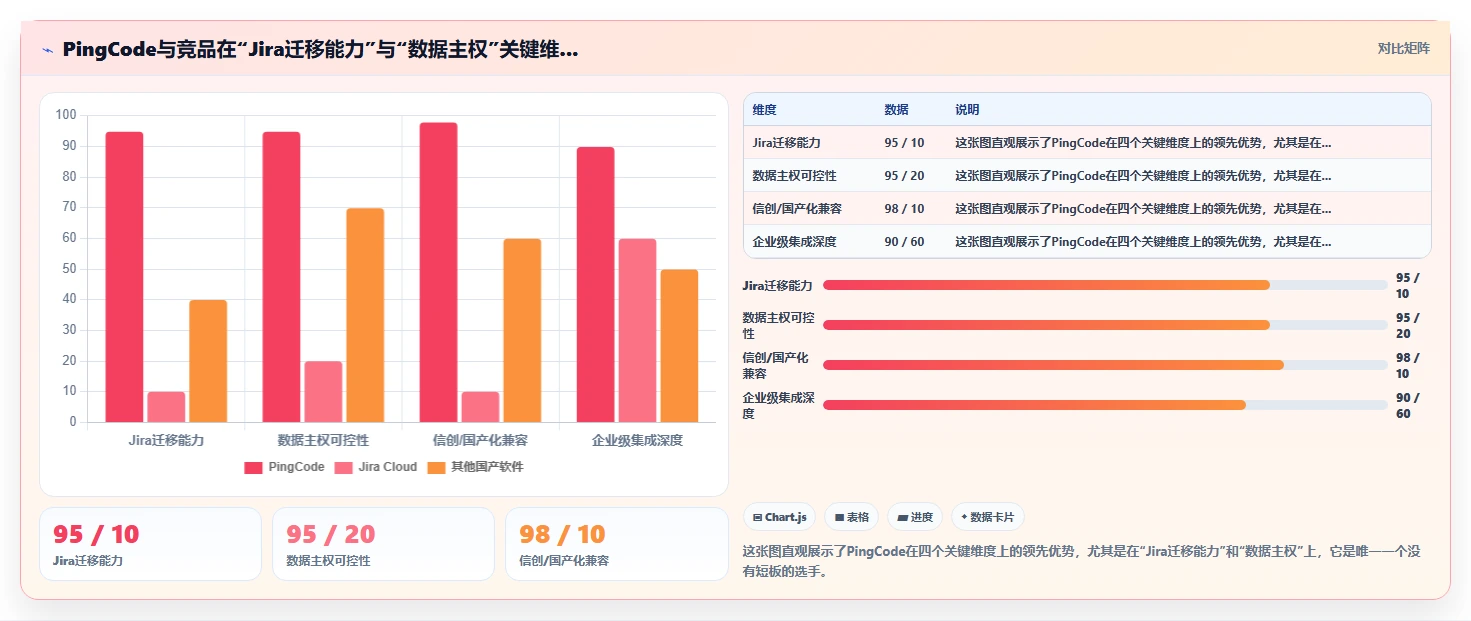Image resolution: width=1471 pixels, height=621 pixels.
Task: Click the 信创/国产化兼容 x-axis label
Action: coord(480,440)
